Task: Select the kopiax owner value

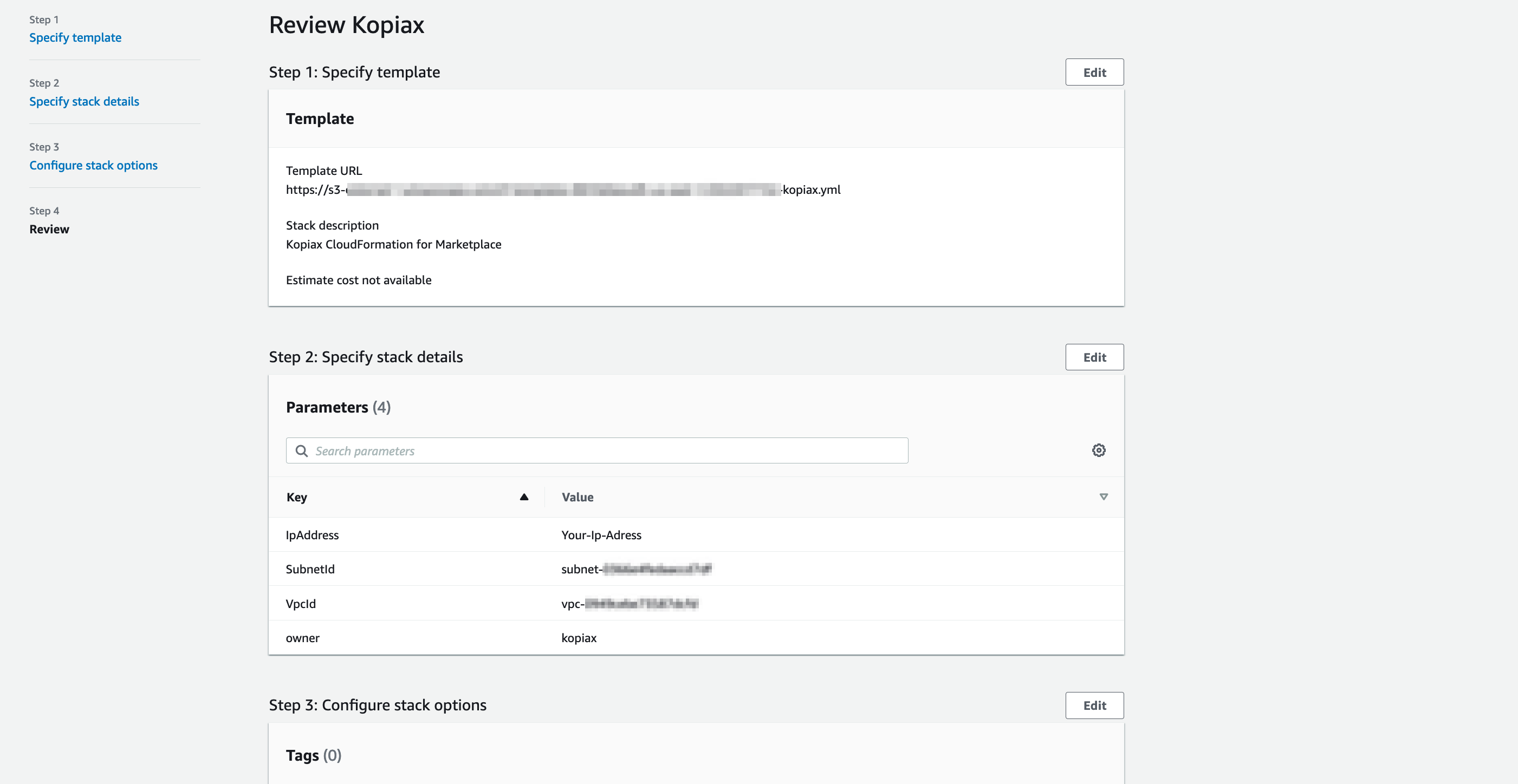Action: click(x=579, y=638)
